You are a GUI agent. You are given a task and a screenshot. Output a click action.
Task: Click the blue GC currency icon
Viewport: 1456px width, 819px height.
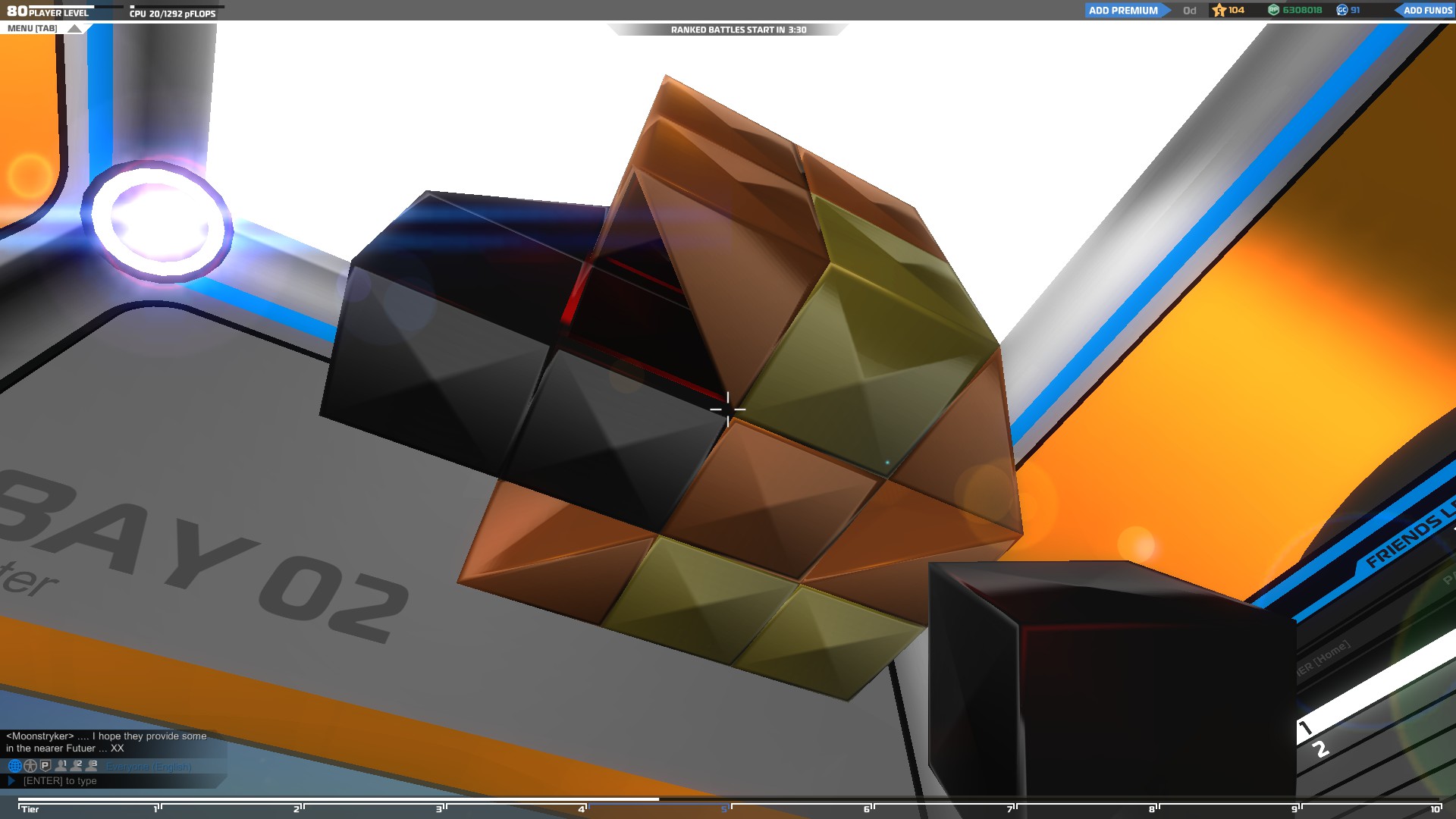pos(1341,10)
